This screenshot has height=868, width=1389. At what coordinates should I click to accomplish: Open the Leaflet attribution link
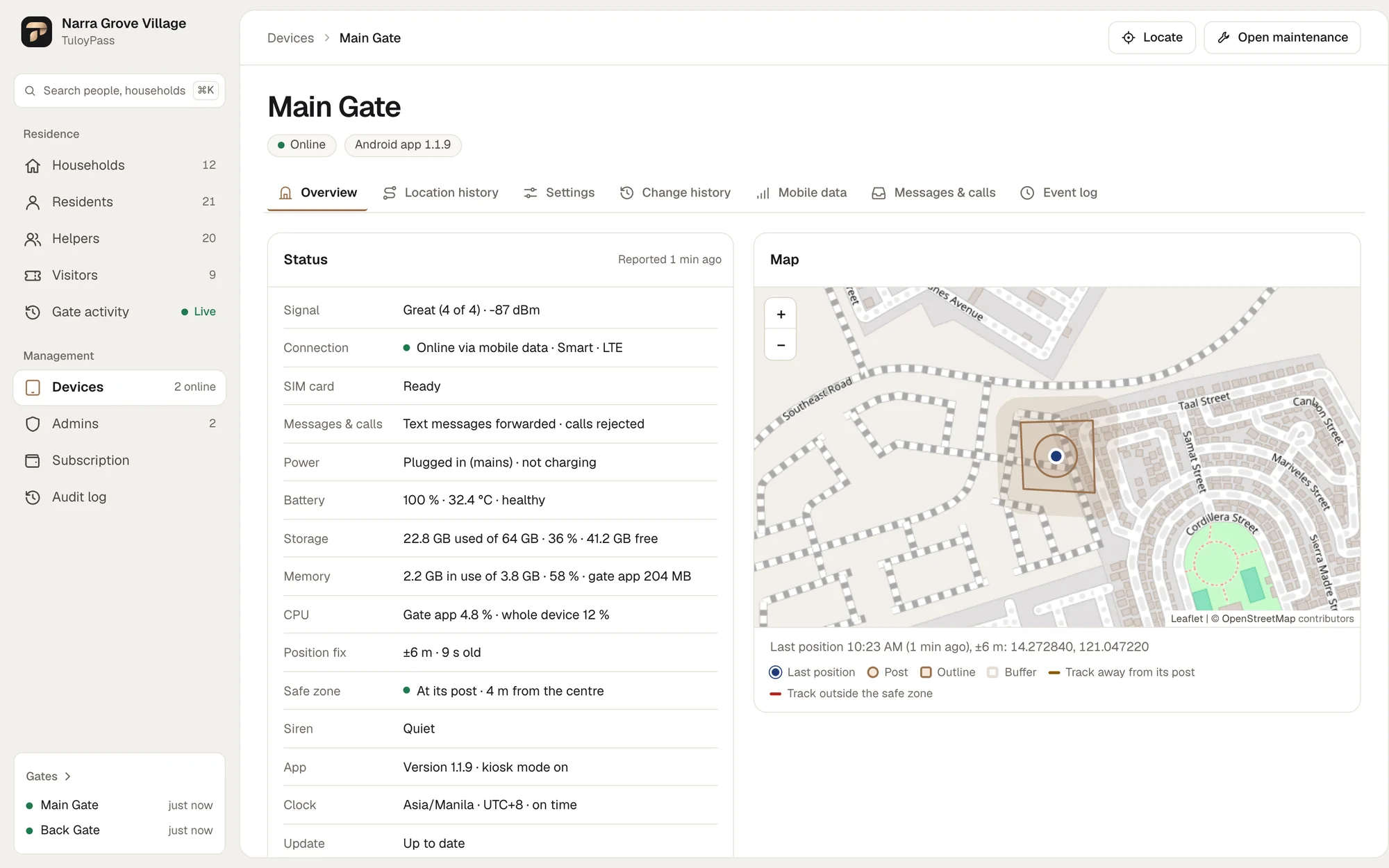(x=1186, y=619)
